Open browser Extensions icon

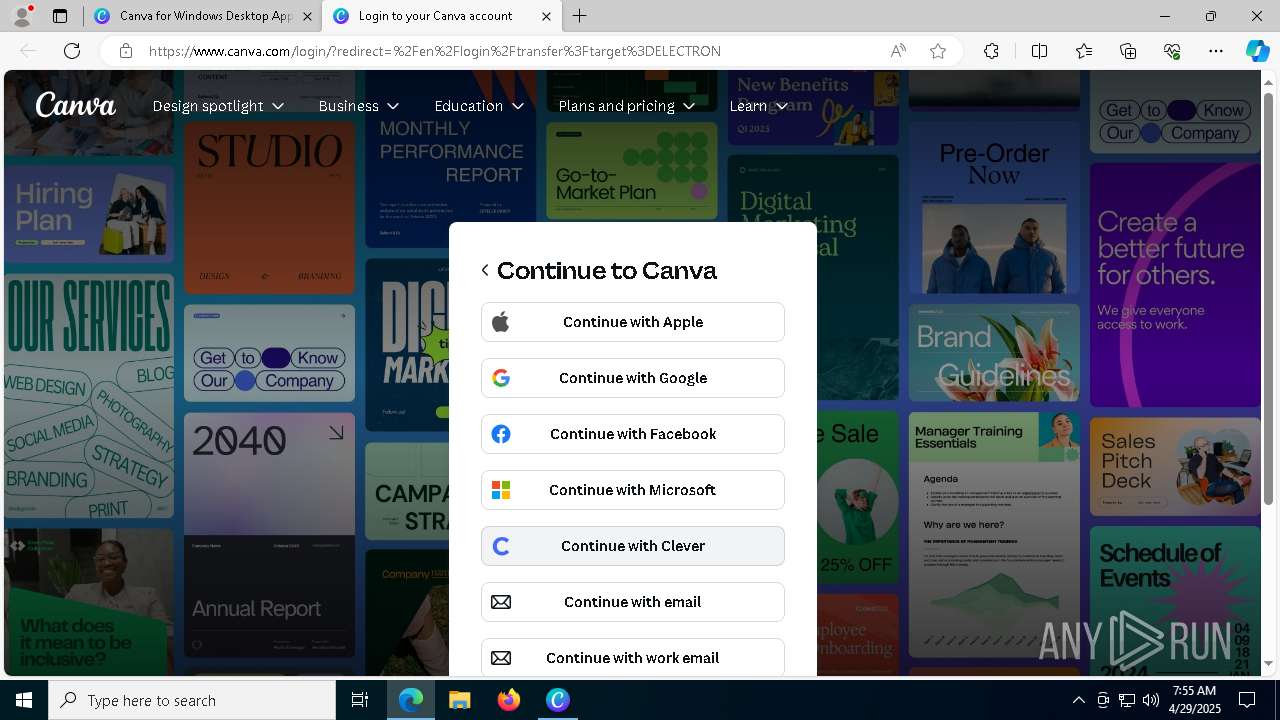pos(991,51)
